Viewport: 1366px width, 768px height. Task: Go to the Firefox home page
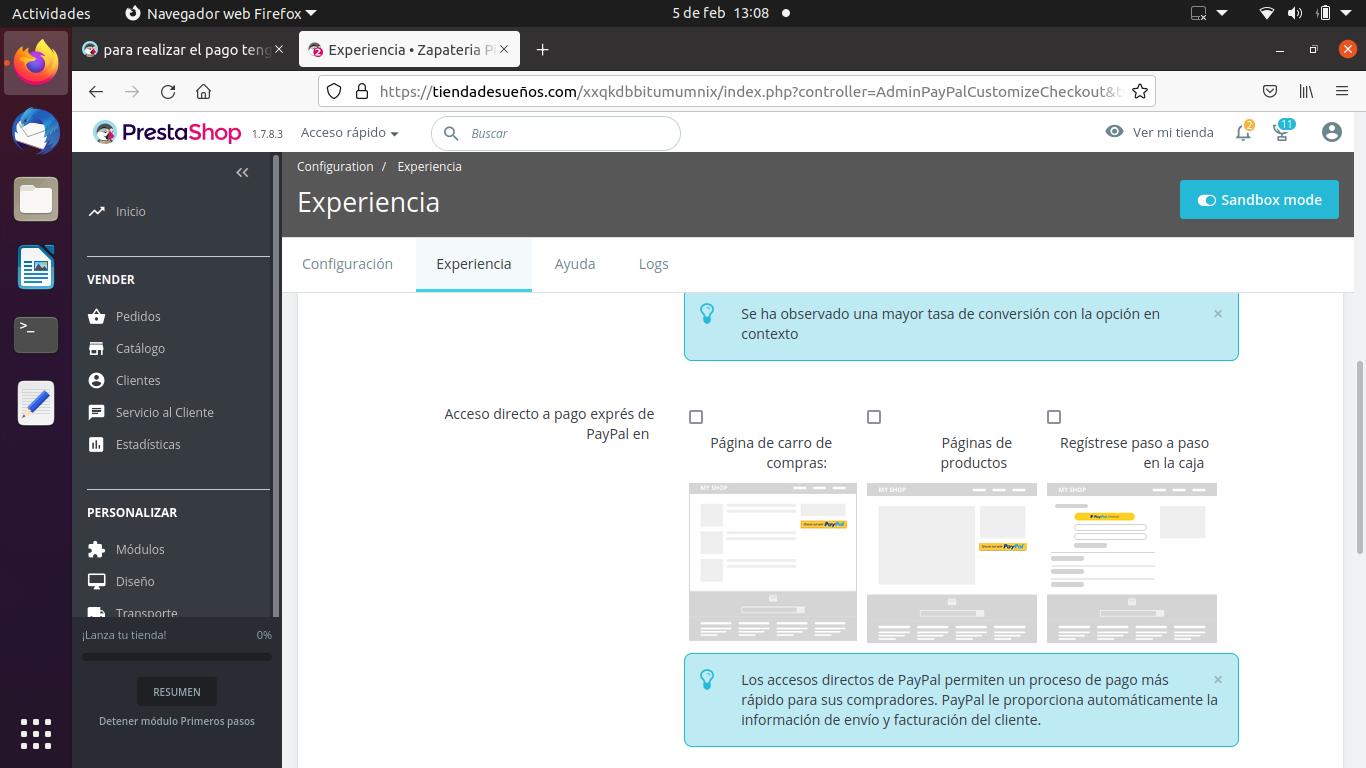click(x=203, y=91)
